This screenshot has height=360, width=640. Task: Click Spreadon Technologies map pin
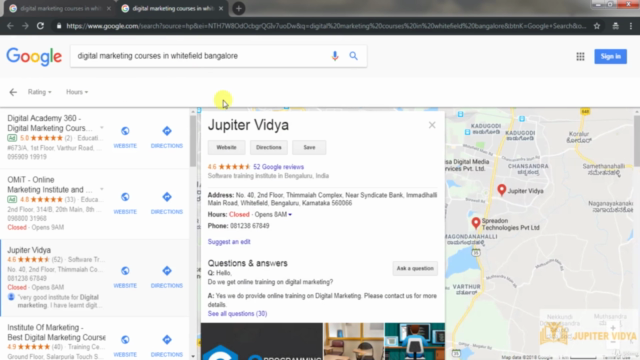pyautogui.click(x=476, y=223)
